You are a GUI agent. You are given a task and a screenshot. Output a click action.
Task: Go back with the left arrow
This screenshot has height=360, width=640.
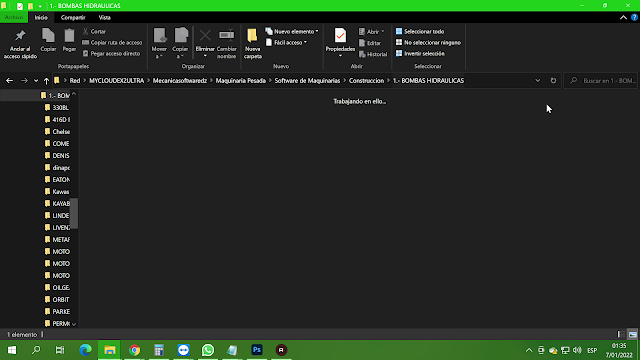[9, 81]
